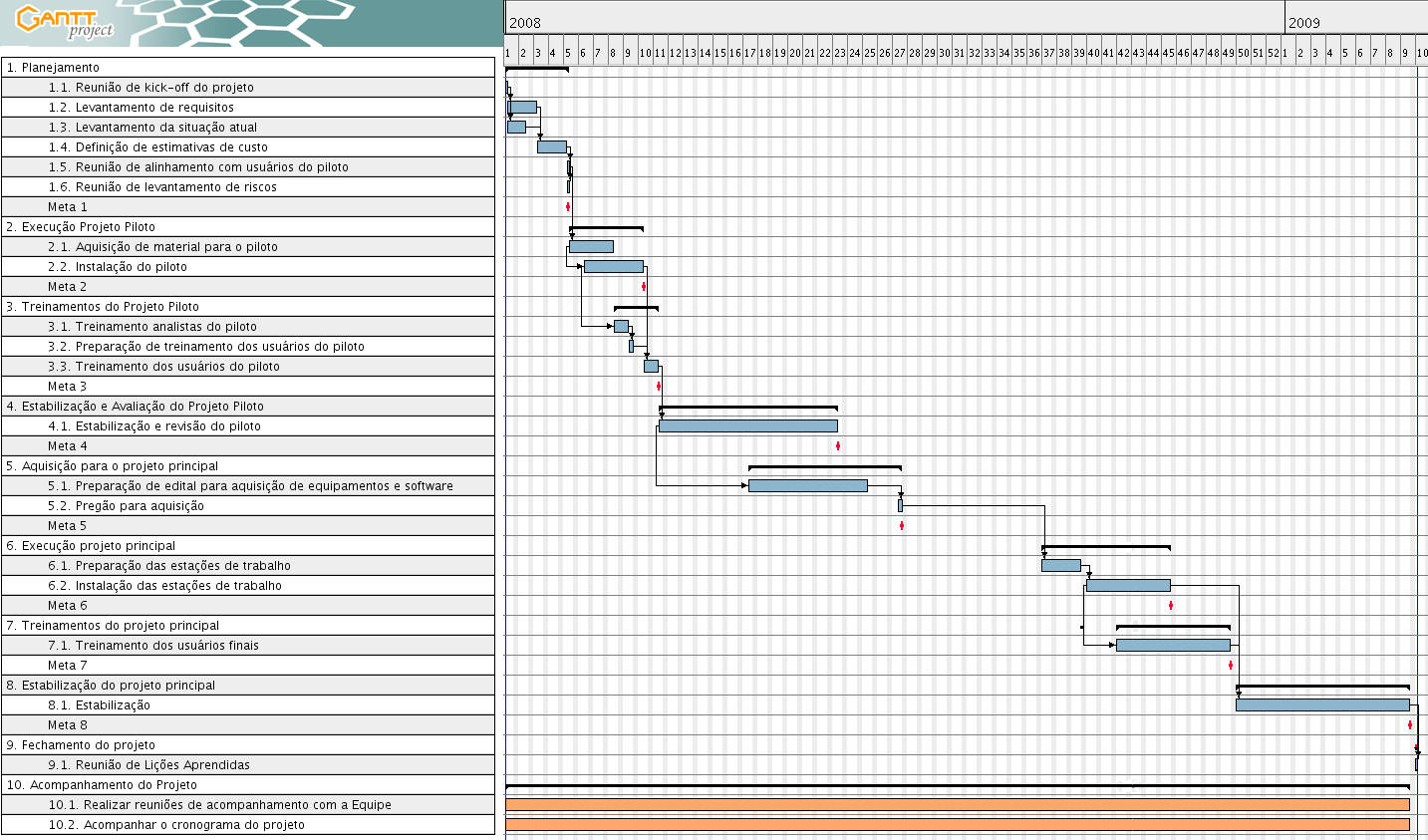The image size is (1428, 840).
Task: Select row '9.1. Reunião de Lições Aprendidas'
Action: (248, 765)
